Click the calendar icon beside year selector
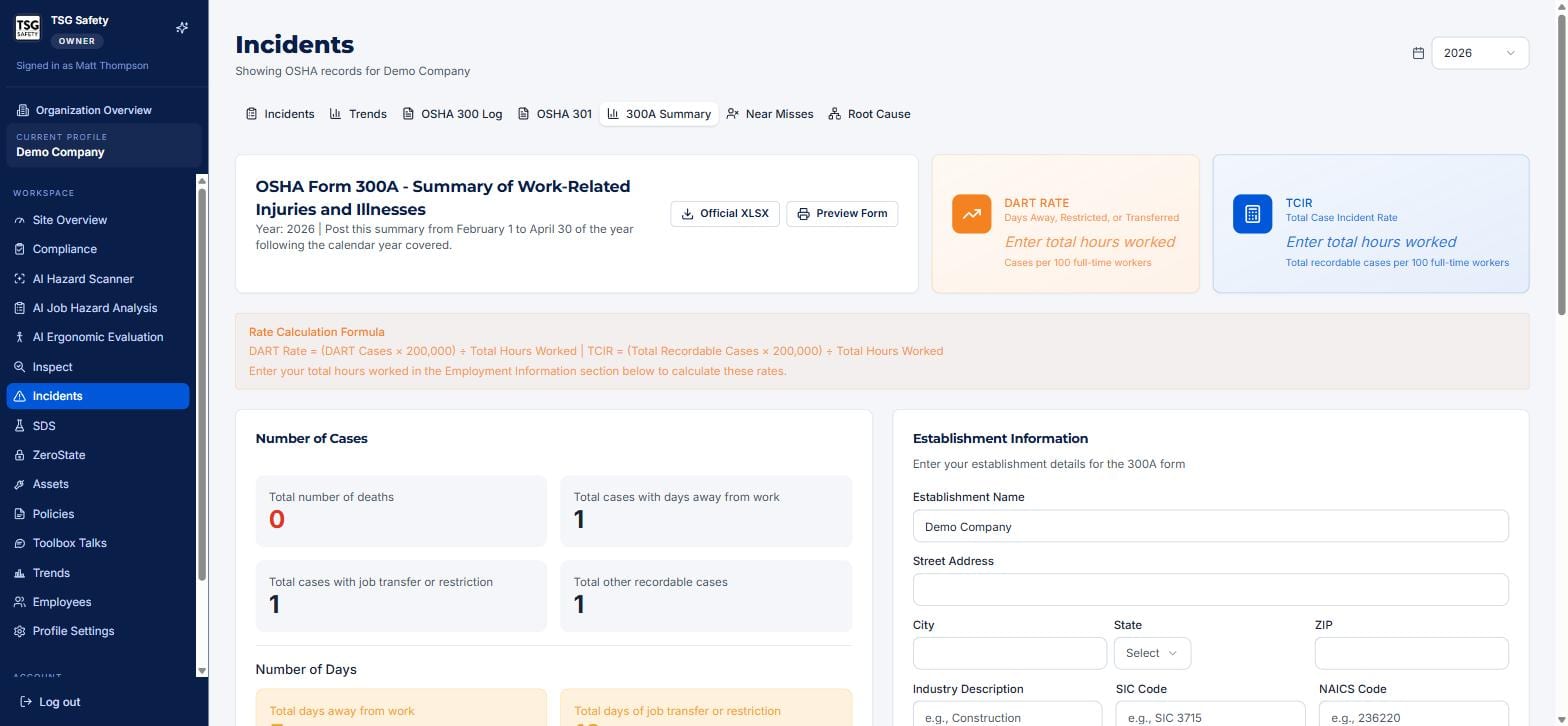Viewport: 1568px width, 726px height. (1418, 53)
